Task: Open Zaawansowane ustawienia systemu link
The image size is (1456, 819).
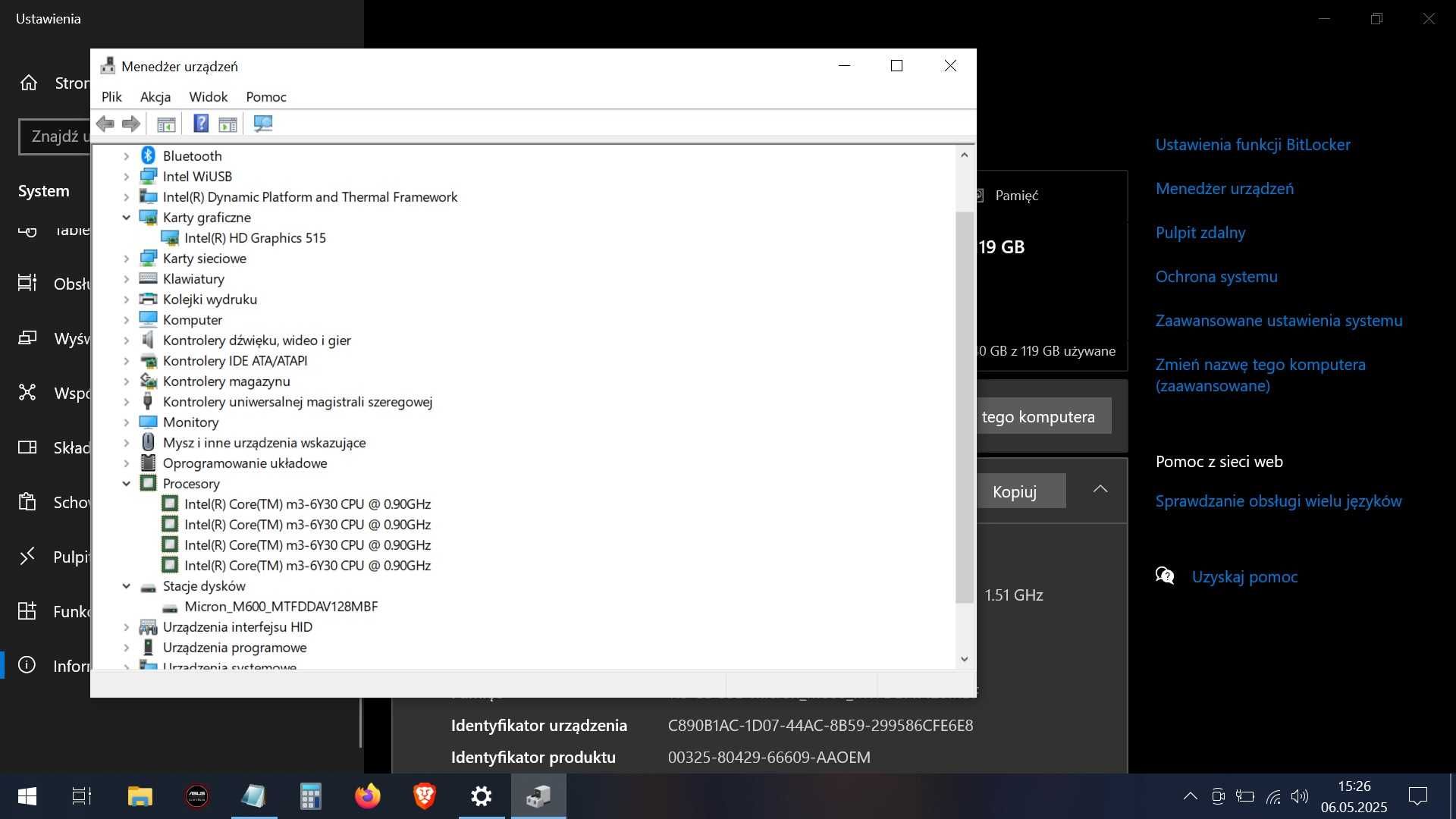Action: (1279, 321)
